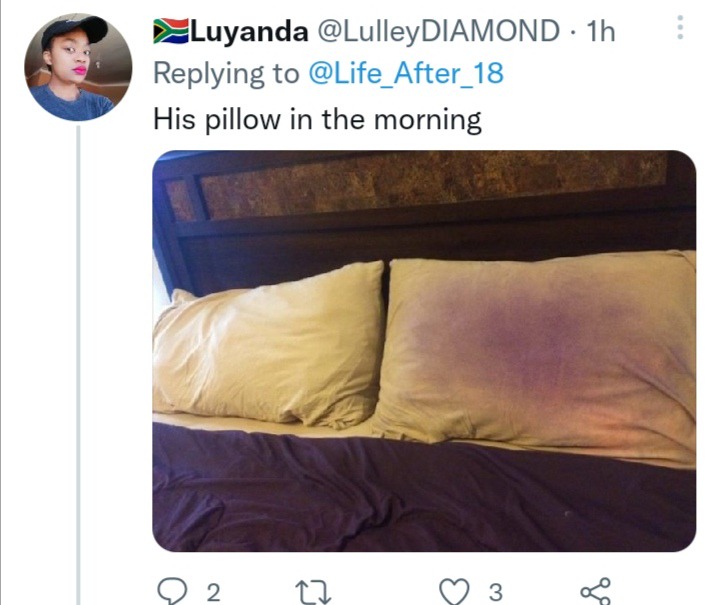
Task: Open the pillow photo attachment
Action: (424, 351)
